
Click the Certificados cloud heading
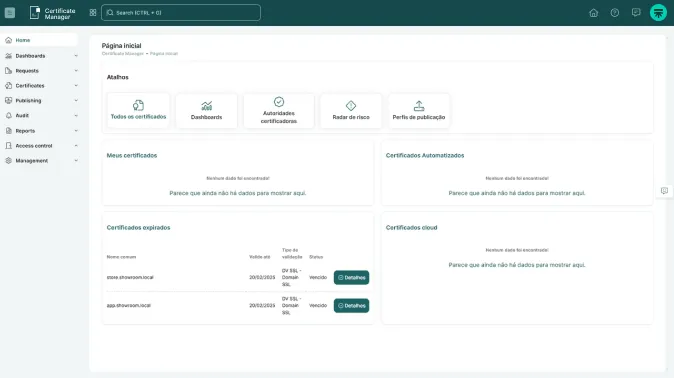tap(411, 227)
